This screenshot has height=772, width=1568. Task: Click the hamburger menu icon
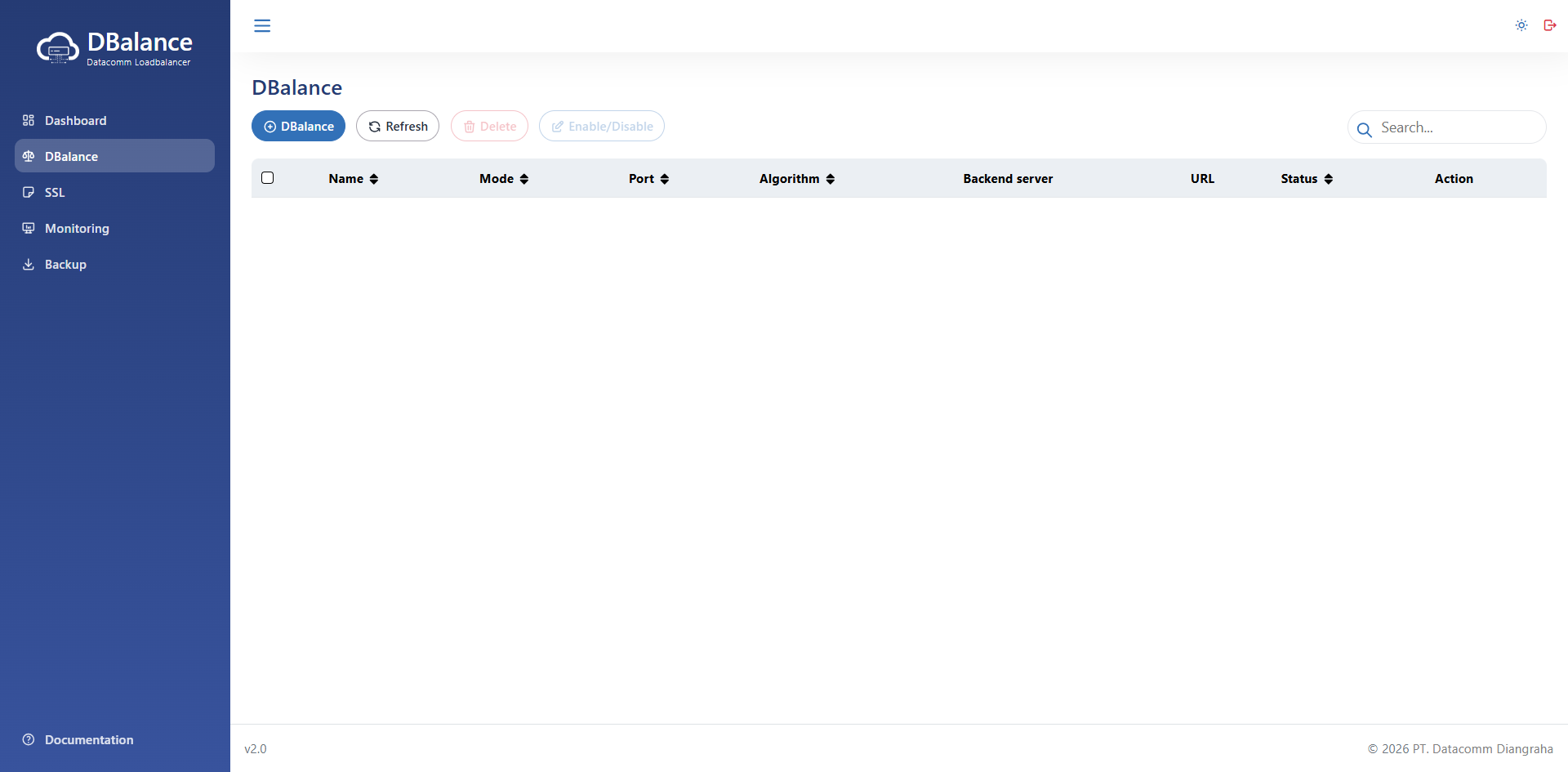tap(262, 26)
